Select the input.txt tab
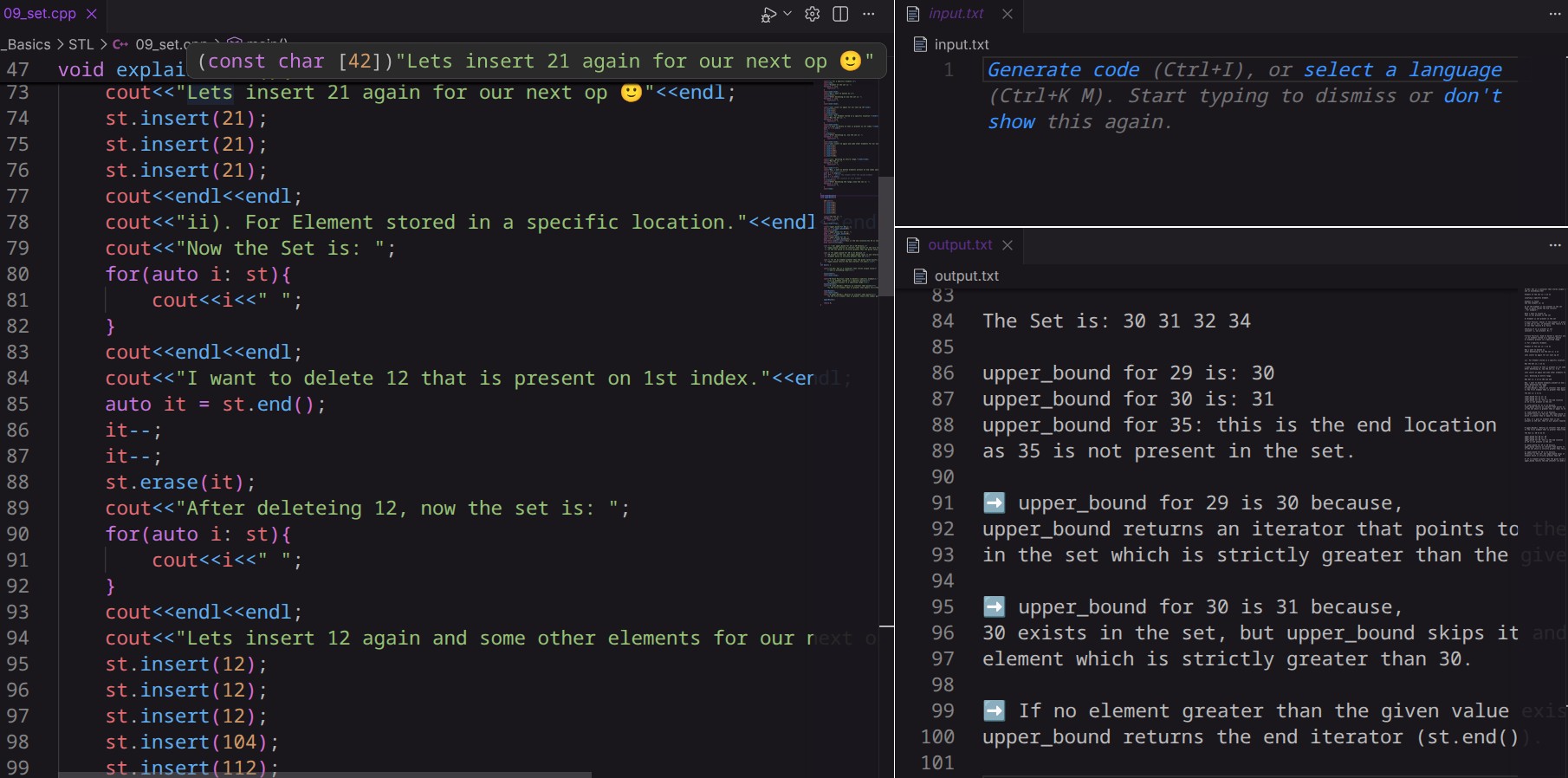The height and width of the screenshot is (778, 1568). pos(956,14)
